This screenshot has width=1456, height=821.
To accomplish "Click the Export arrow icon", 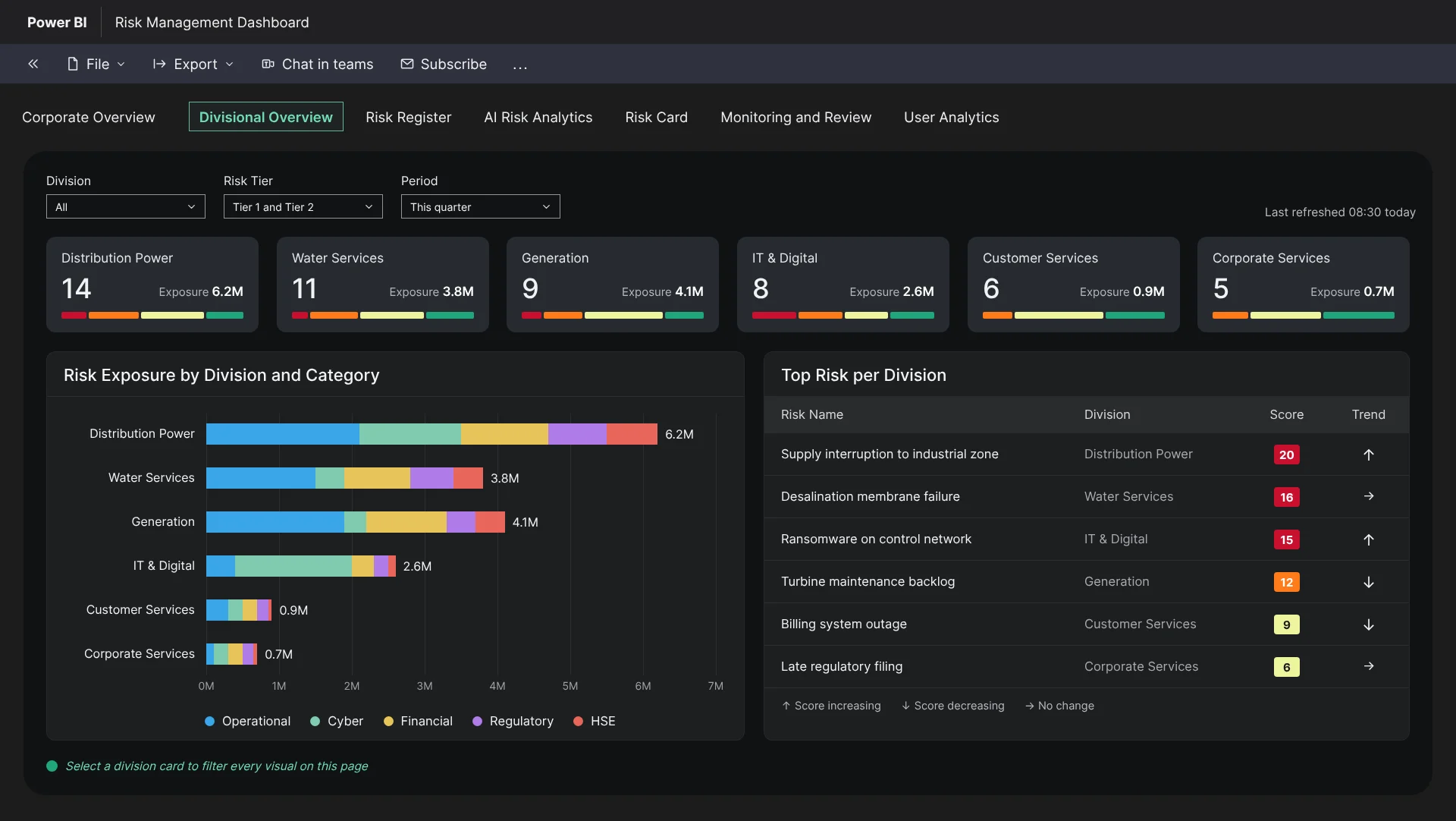I will [x=159, y=64].
